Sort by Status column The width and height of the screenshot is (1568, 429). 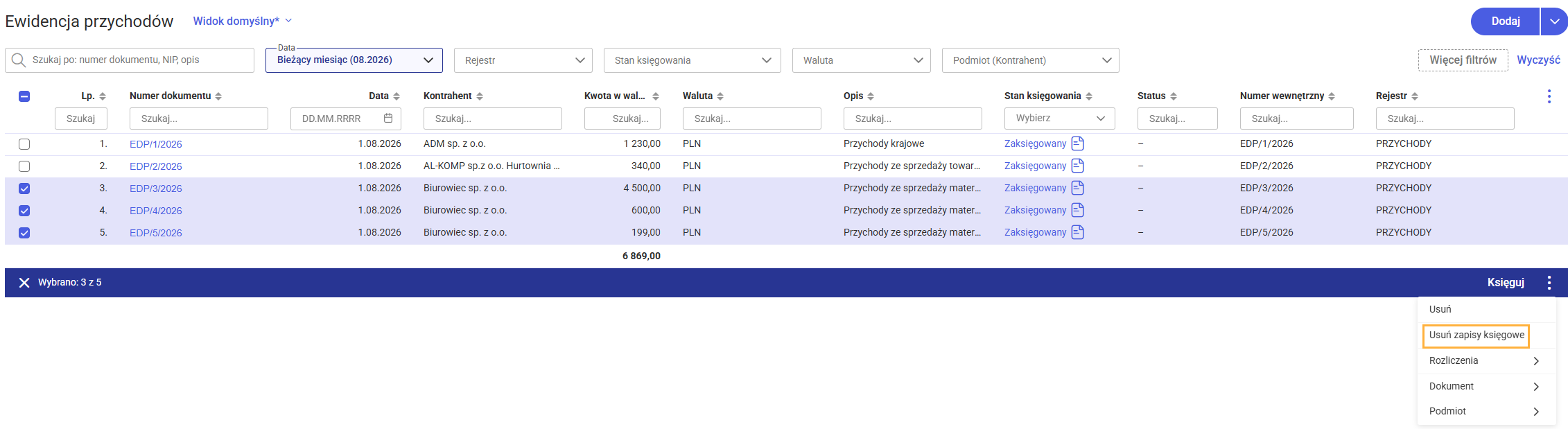click(1174, 96)
